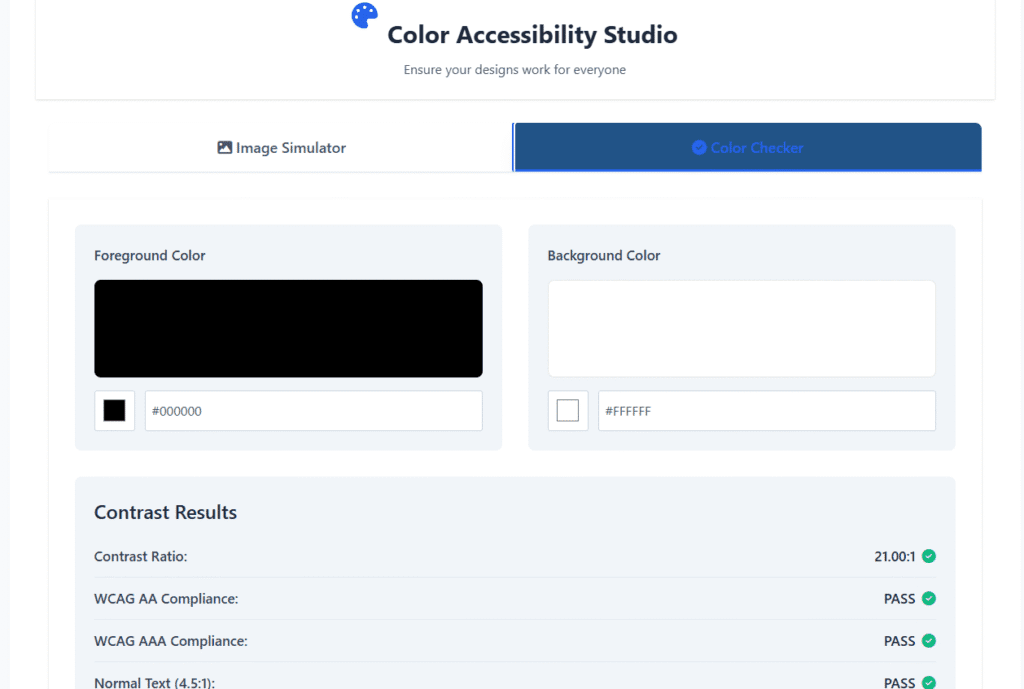The image size is (1024, 689).
Task: Switch to the Image Simulator tab
Action: (x=281, y=147)
